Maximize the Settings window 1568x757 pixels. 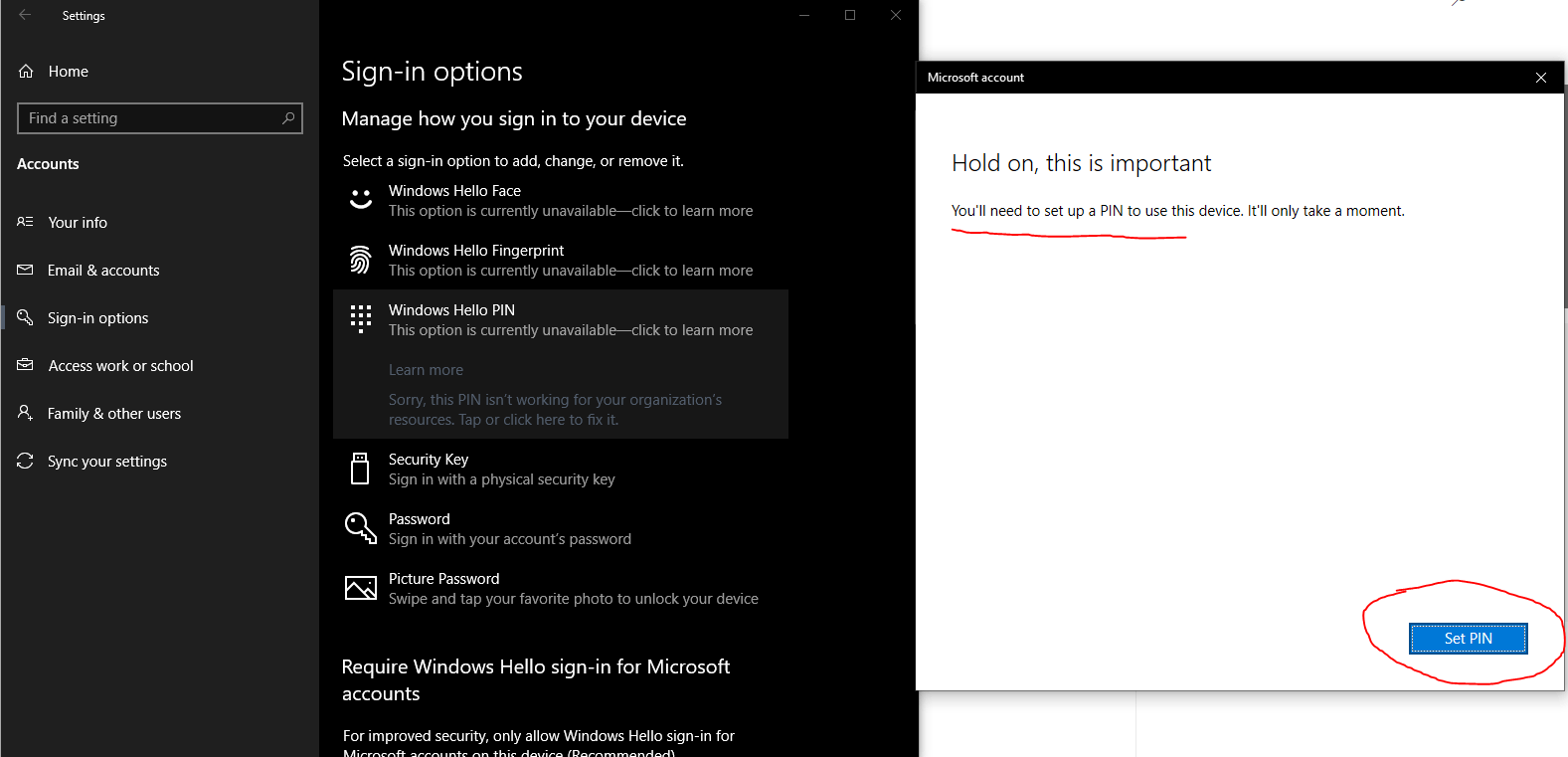(x=850, y=15)
